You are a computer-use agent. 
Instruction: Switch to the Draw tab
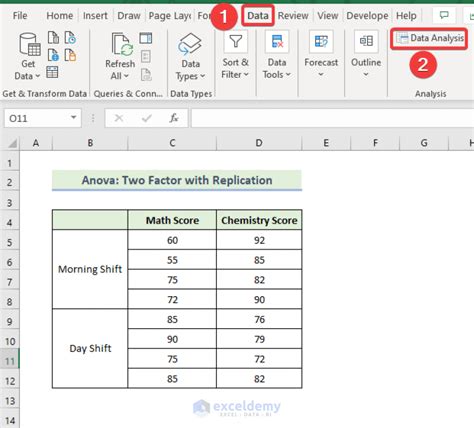coord(129,16)
